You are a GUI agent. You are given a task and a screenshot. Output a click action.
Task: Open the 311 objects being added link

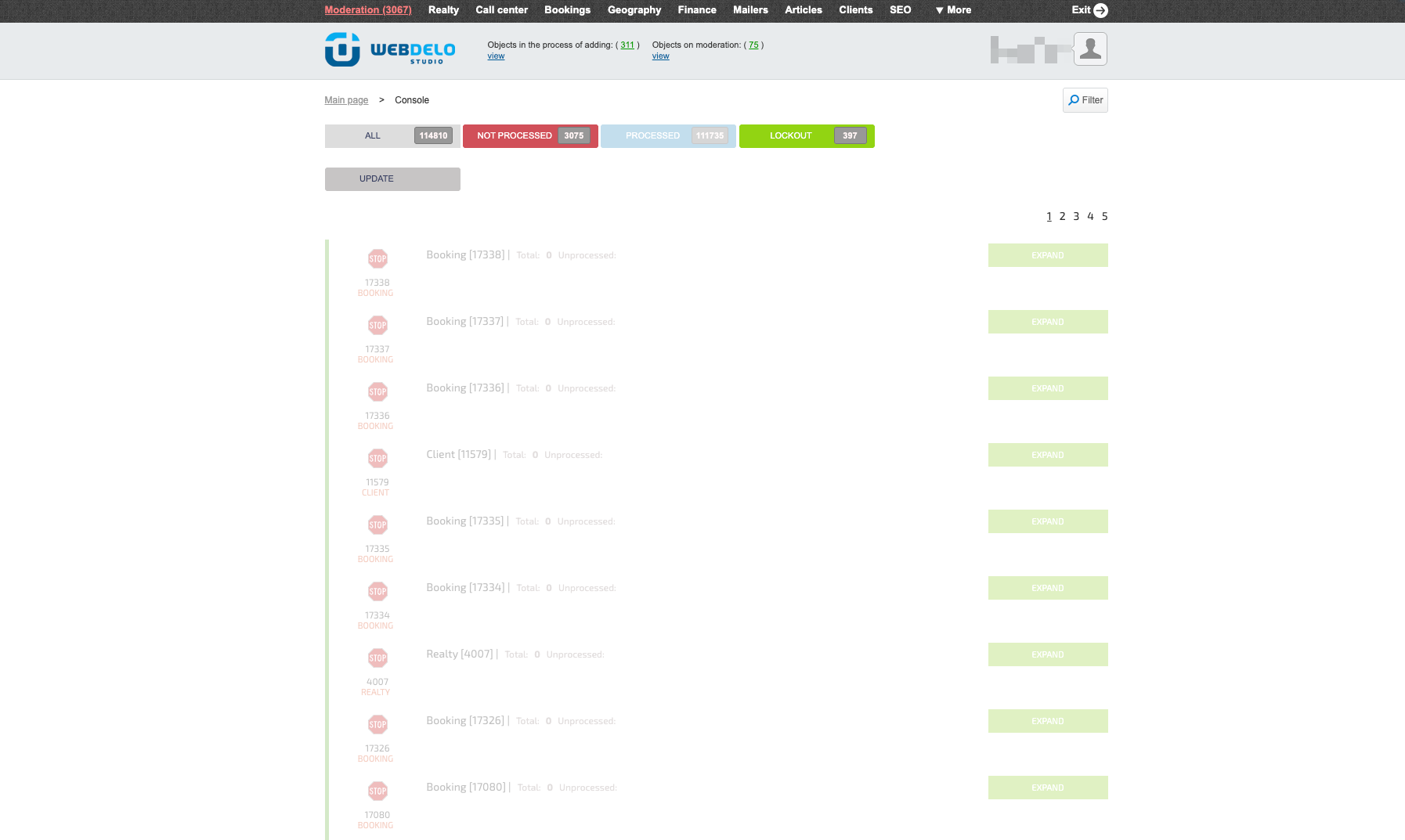627,45
